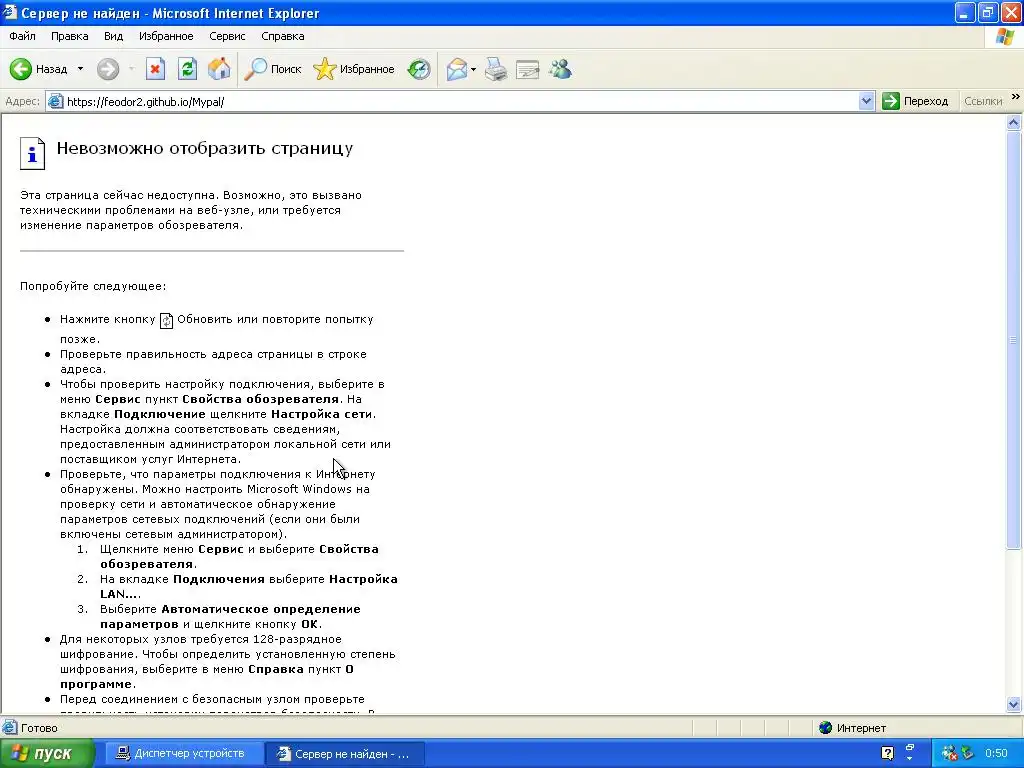Viewport: 1024px width, 768px height.
Task: Click the scrollbar up arrow
Action: (1014, 122)
